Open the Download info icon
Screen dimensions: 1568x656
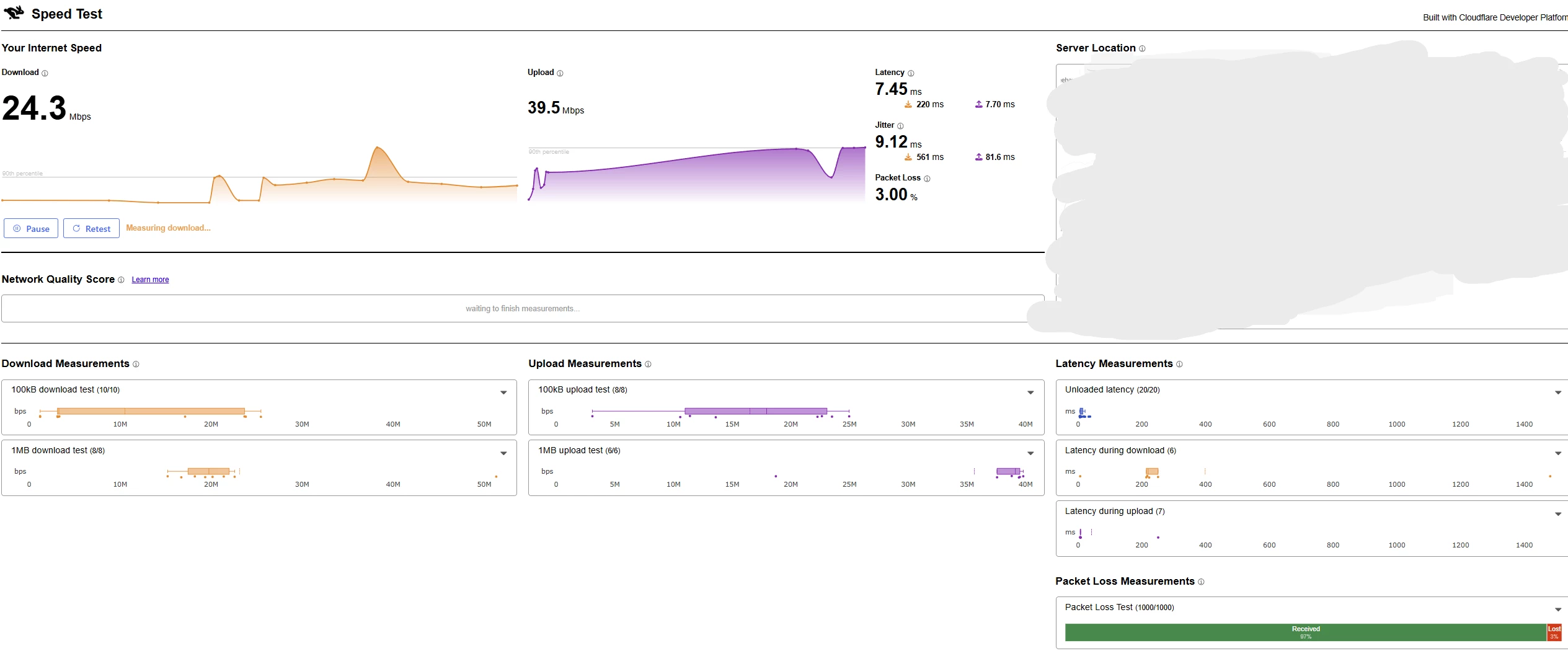click(45, 73)
